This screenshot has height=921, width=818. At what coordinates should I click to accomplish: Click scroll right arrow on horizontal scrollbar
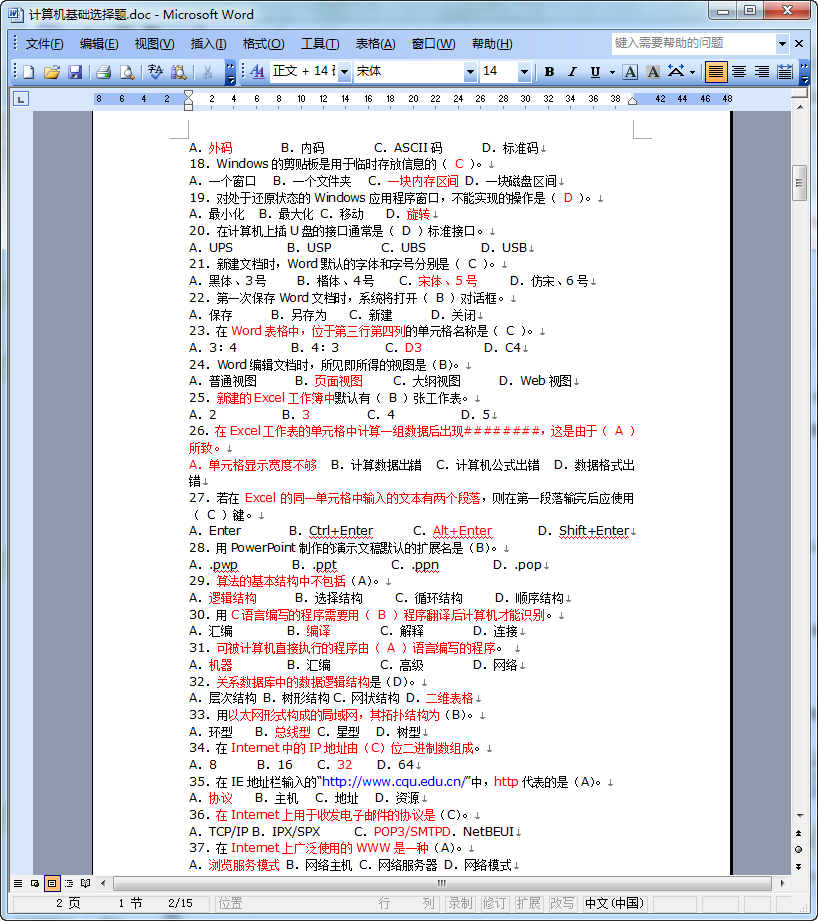pos(782,883)
